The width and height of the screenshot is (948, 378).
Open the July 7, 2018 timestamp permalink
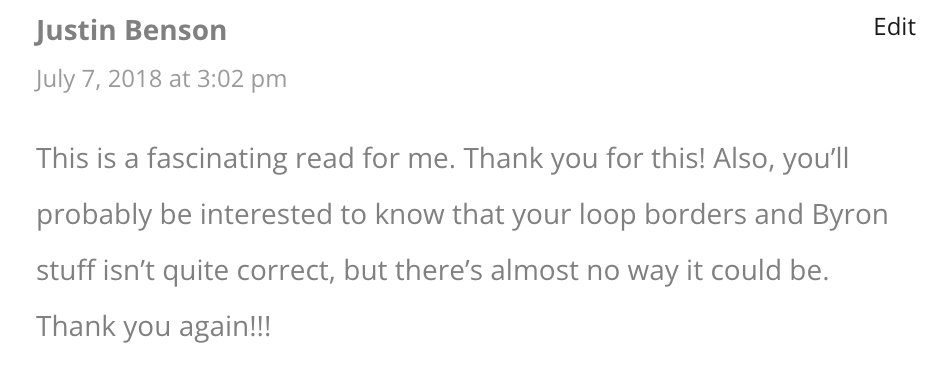tap(161, 79)
